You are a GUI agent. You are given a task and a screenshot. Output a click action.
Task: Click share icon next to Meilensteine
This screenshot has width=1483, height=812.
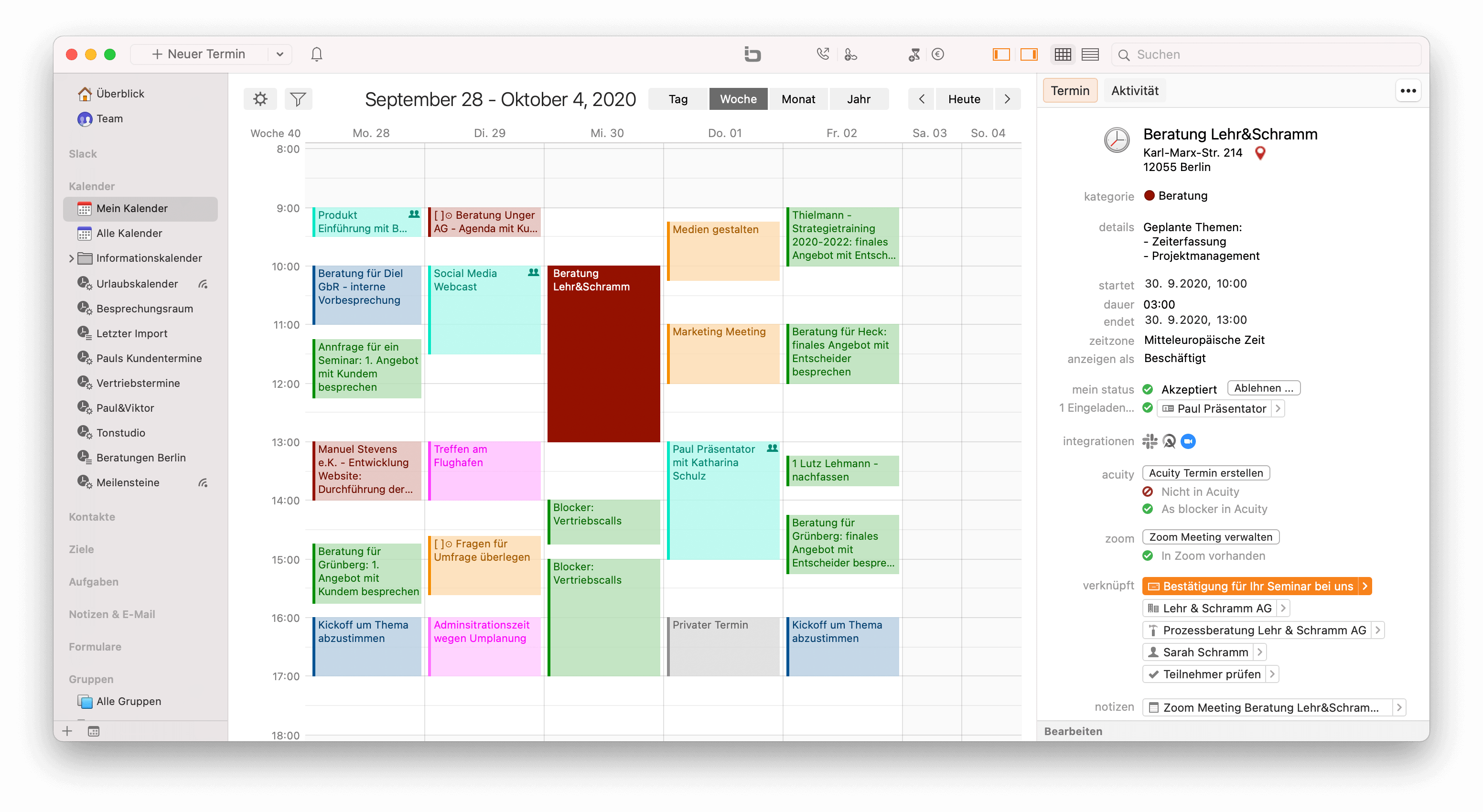click(203, 483)
